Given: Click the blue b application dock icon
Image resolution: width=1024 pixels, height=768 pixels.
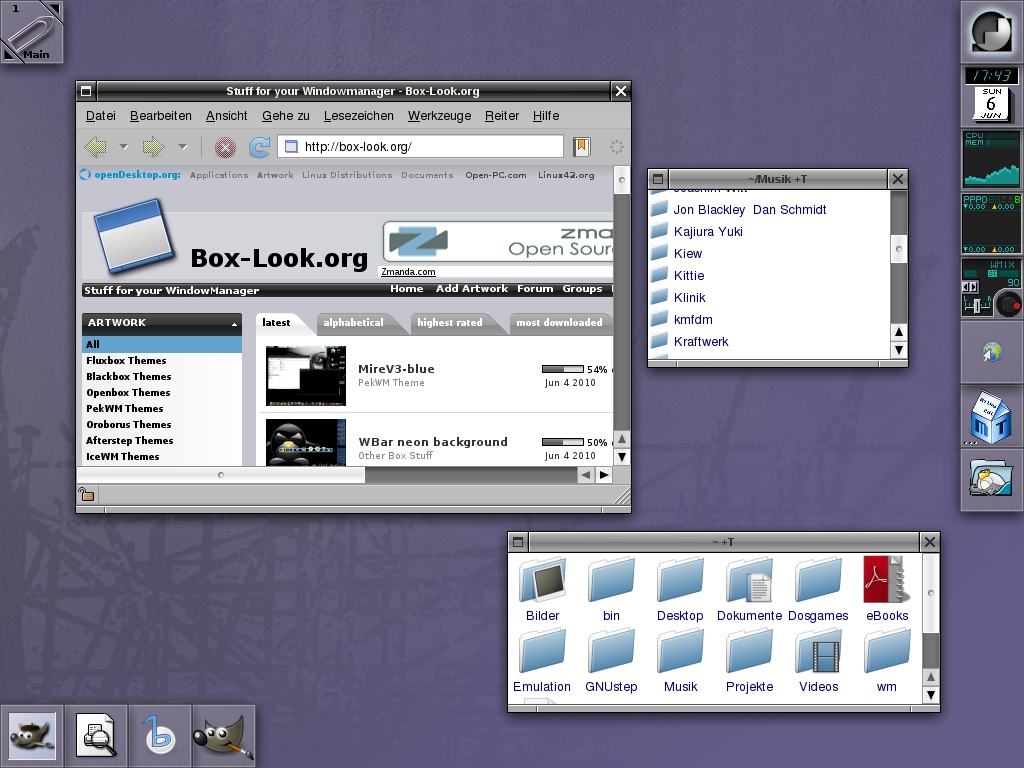Looking at the screenshot, I should [x=159, y=736].
